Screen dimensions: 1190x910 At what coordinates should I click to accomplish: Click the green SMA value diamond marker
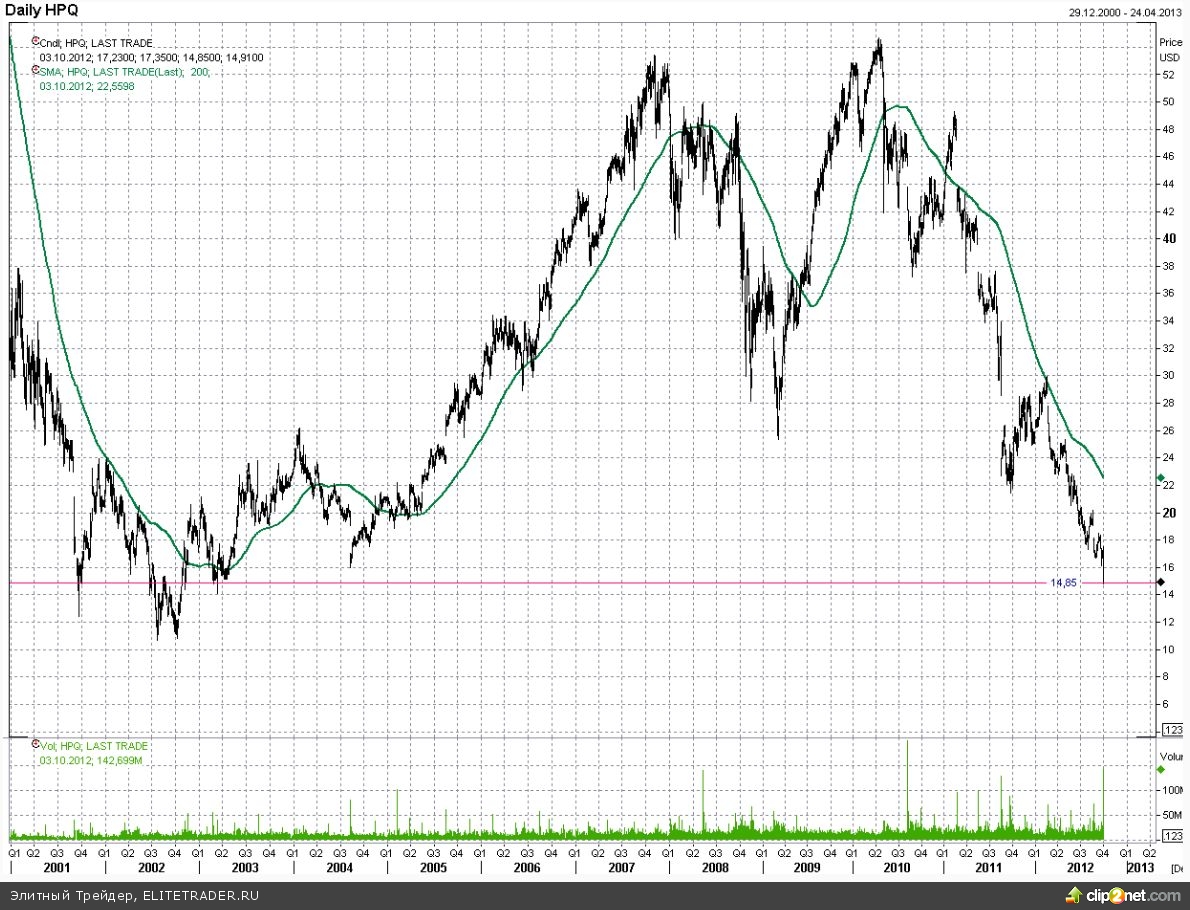coord(1160,477)
